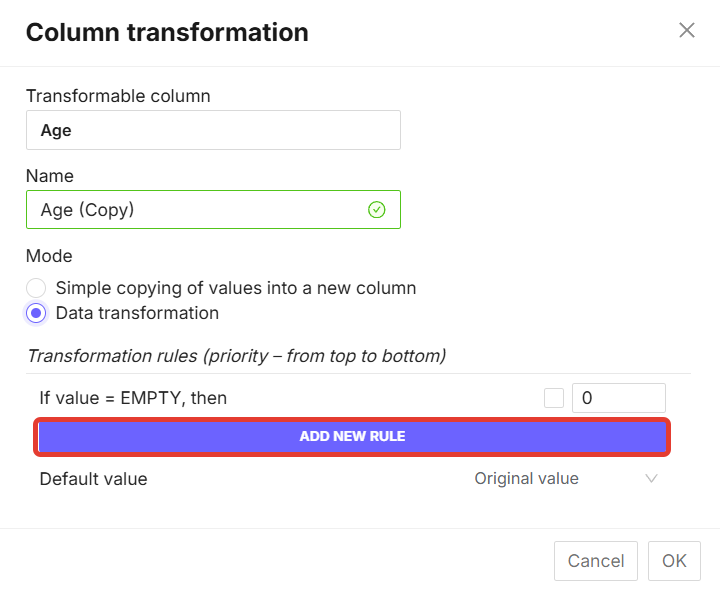Focus the Name field containing Age (Copy)

click(200, 210)
